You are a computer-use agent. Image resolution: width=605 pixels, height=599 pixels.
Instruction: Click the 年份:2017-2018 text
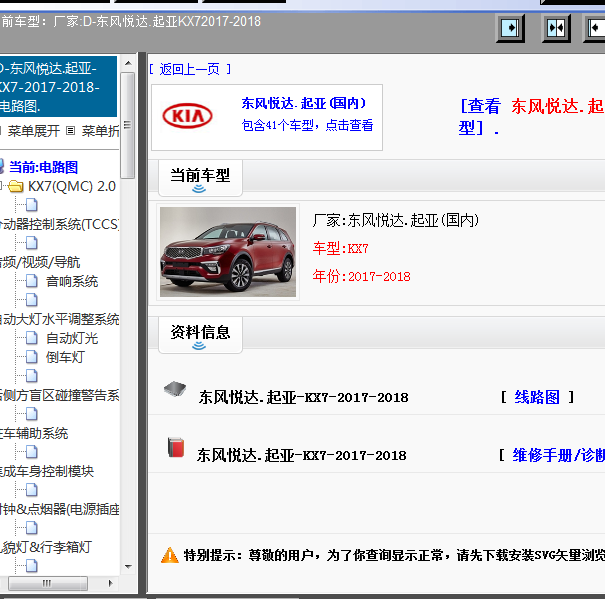(362, 276)
